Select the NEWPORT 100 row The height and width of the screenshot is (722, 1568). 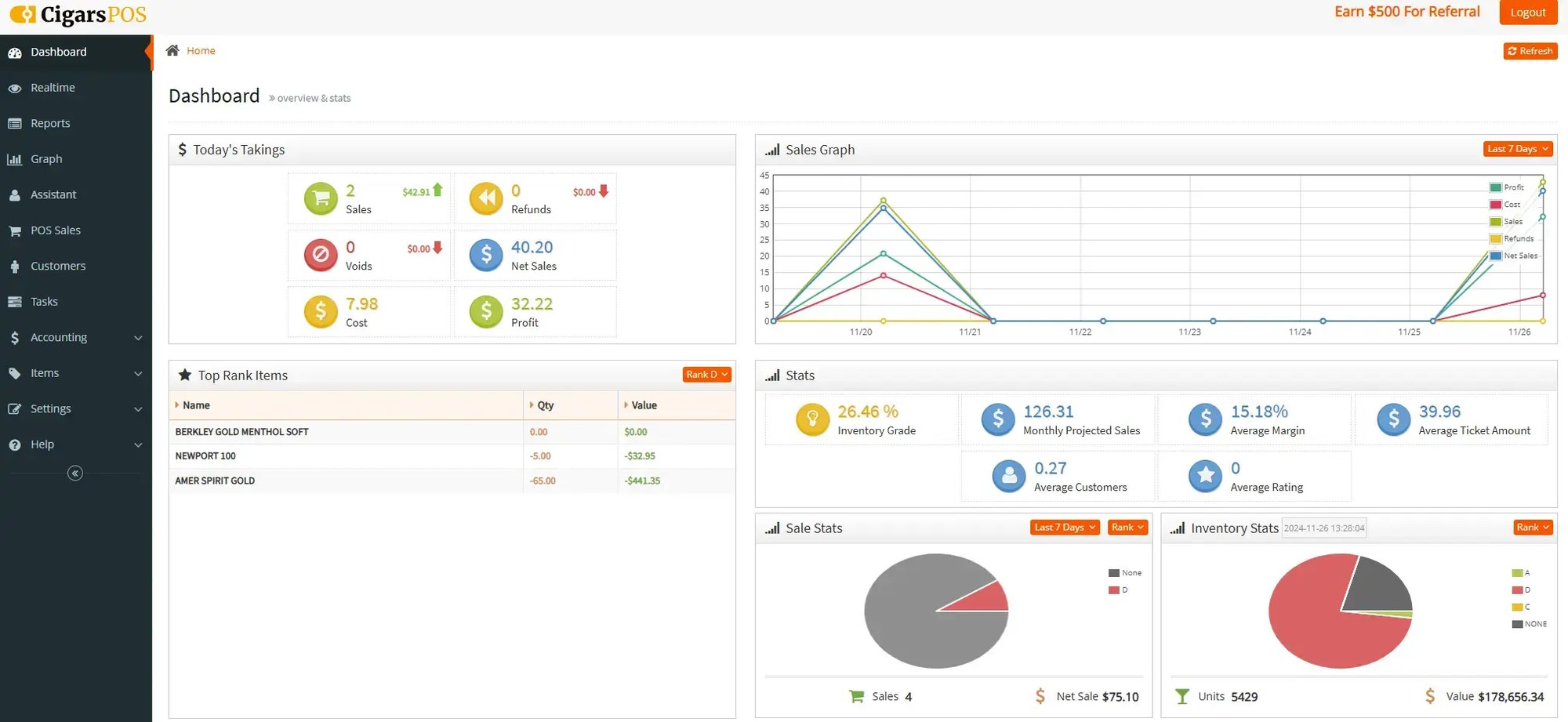click(x=452, y=456)
